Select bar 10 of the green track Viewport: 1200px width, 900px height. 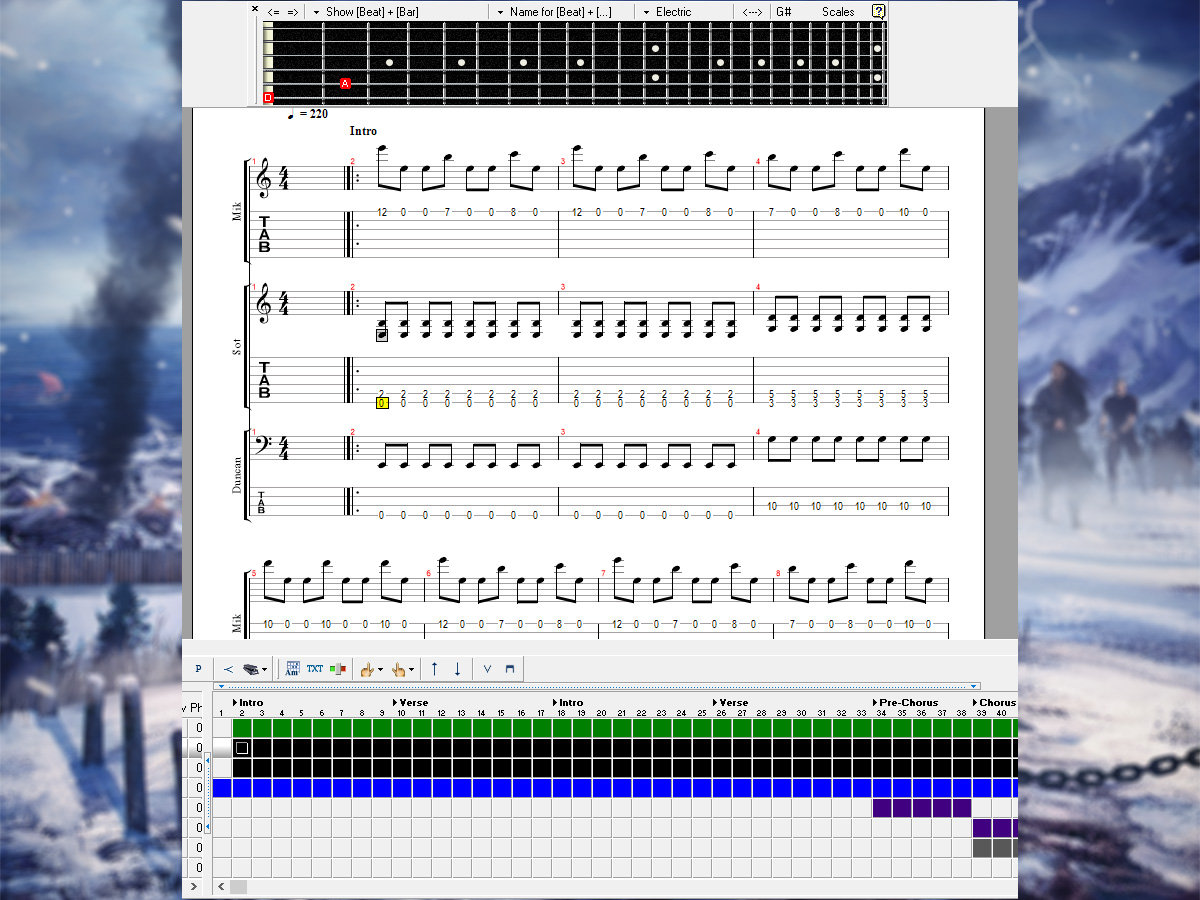pyautogui.click(x=402, y=728)
